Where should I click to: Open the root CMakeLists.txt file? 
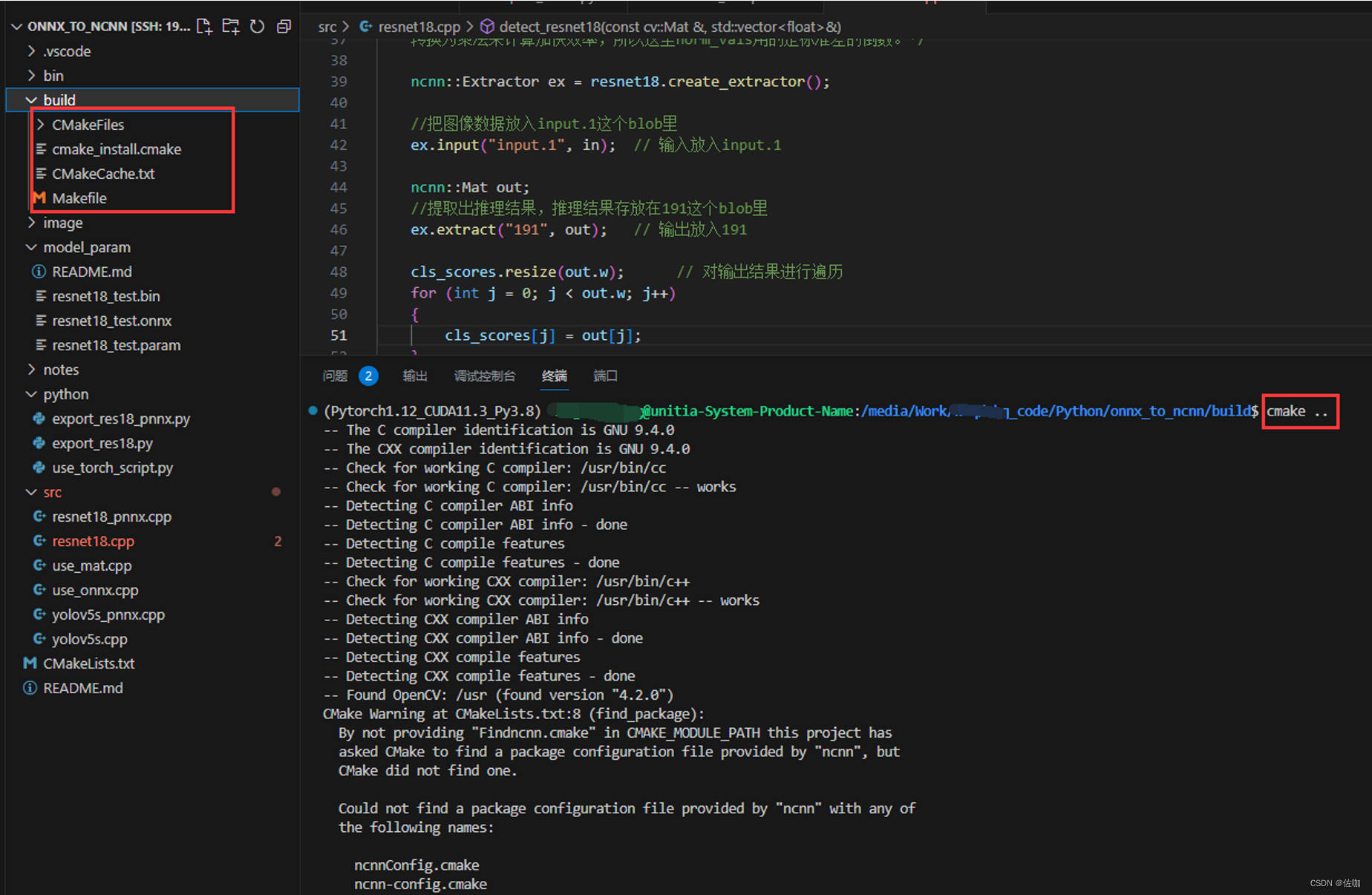89,663
